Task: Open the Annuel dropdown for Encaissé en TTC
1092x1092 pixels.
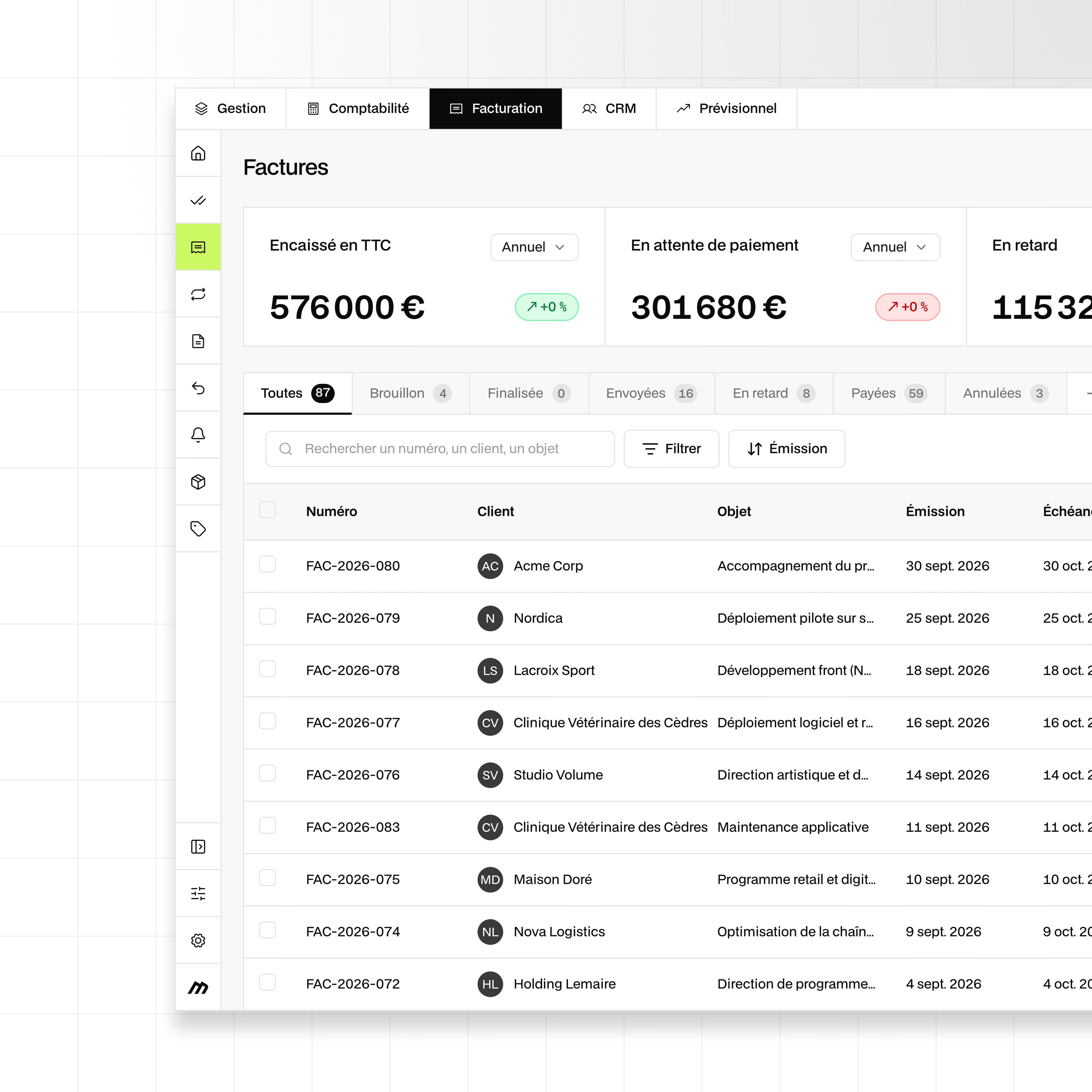Action: click(534, 247)
